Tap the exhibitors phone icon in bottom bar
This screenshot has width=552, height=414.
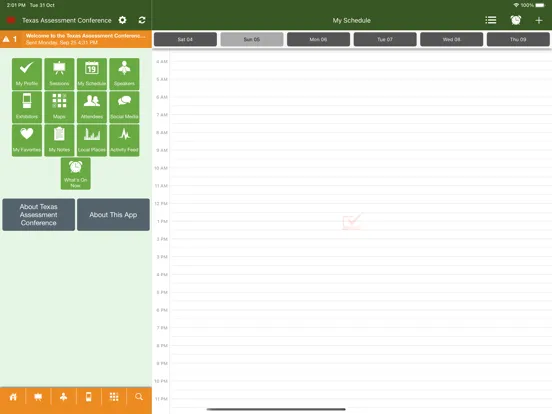pyautogui.click(x=89, y=397)
